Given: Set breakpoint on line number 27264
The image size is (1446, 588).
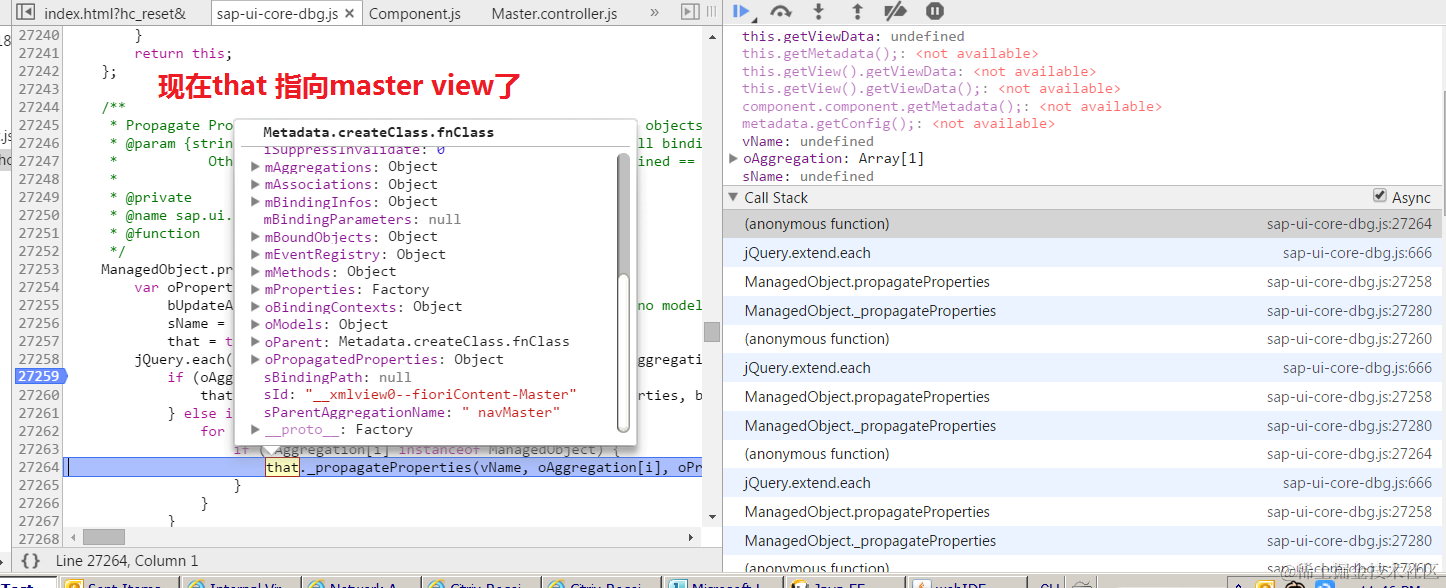Looking at the screenshot, I should click(x=38, y=467).
